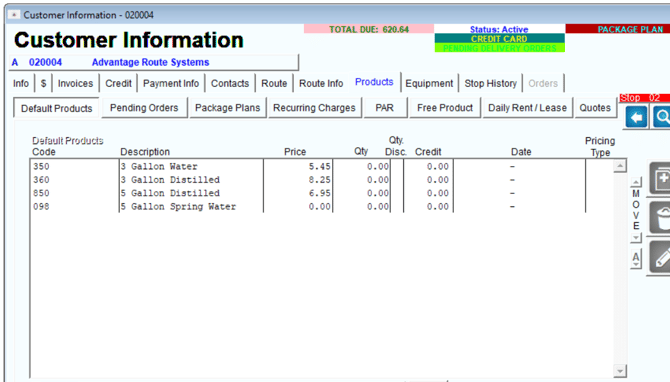This screenshot has width=670, height=382.
Task: Select the 5 Gallon Spring Water row
Action: (322, 206)
